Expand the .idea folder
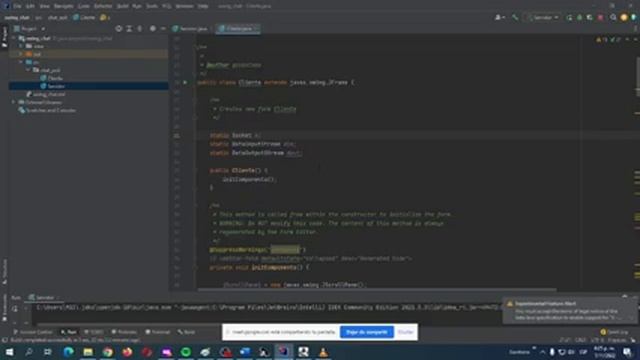The image size is (640, 360). tap(21, 46)
